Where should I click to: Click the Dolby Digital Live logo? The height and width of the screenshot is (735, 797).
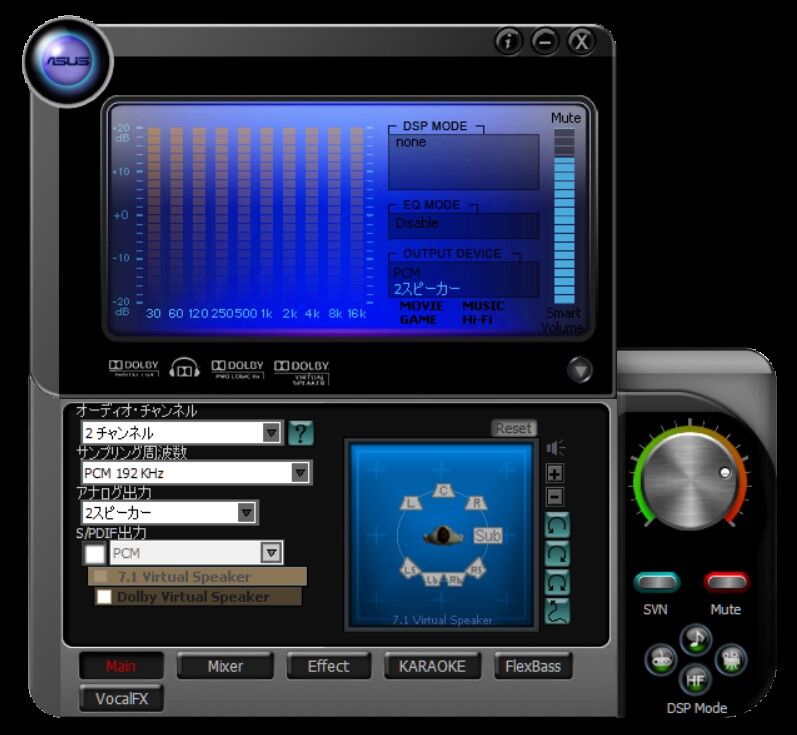coord(134,369)
